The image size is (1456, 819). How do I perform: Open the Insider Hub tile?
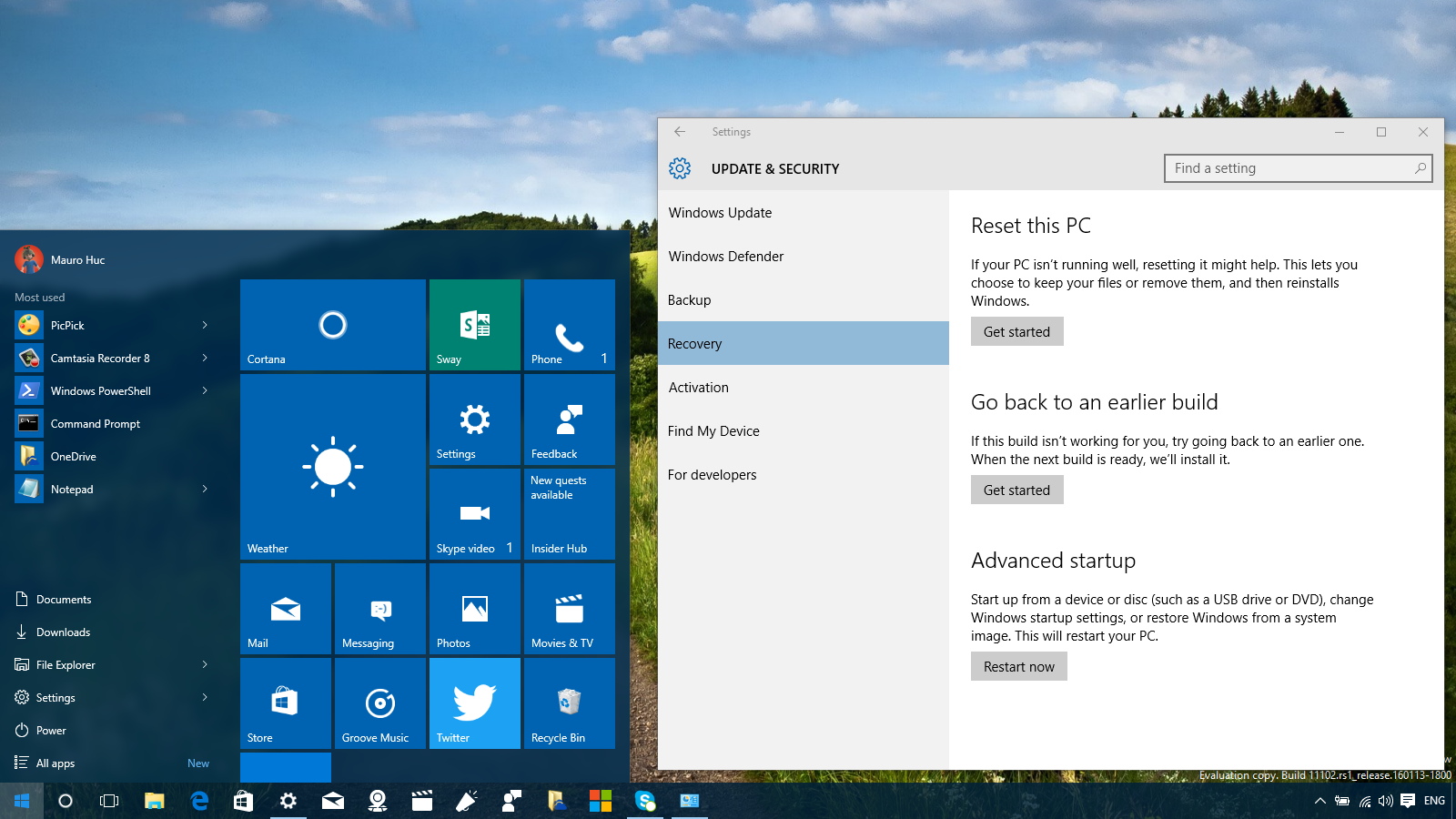point(569,513)
